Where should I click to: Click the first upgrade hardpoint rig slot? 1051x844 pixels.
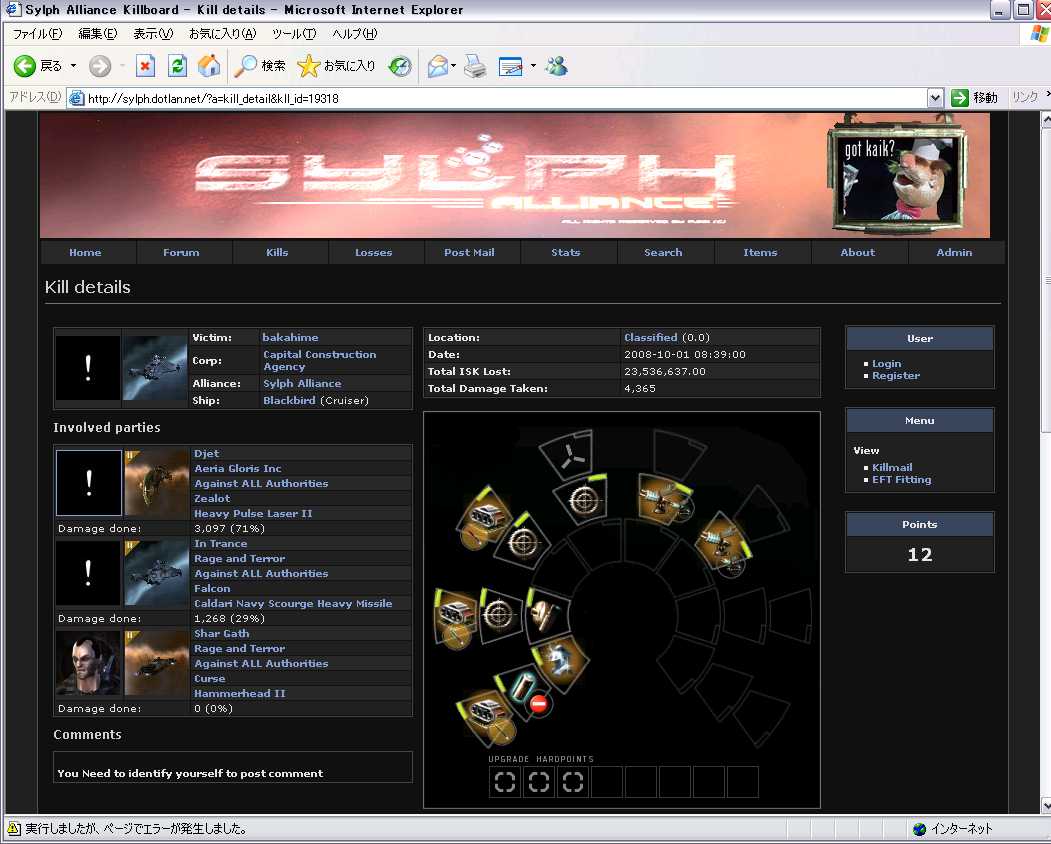[x=505, y=782]
